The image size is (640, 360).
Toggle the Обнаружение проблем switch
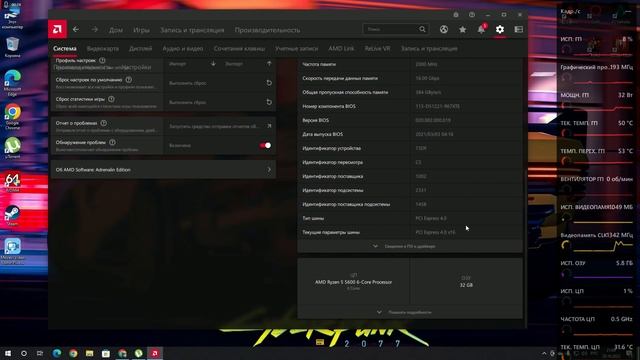tap(265, 145)
